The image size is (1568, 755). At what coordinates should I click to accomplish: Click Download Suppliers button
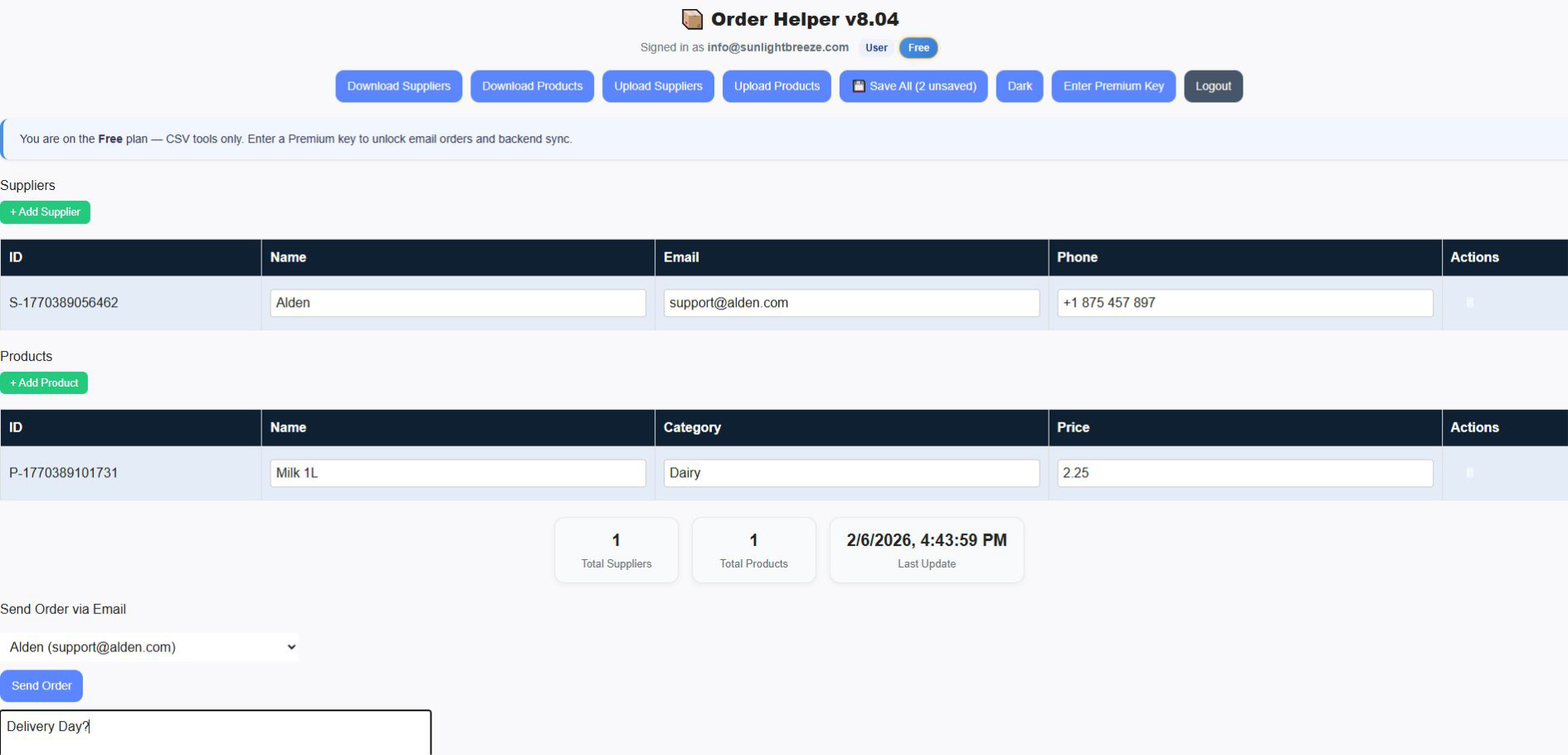tap(399, 86)
